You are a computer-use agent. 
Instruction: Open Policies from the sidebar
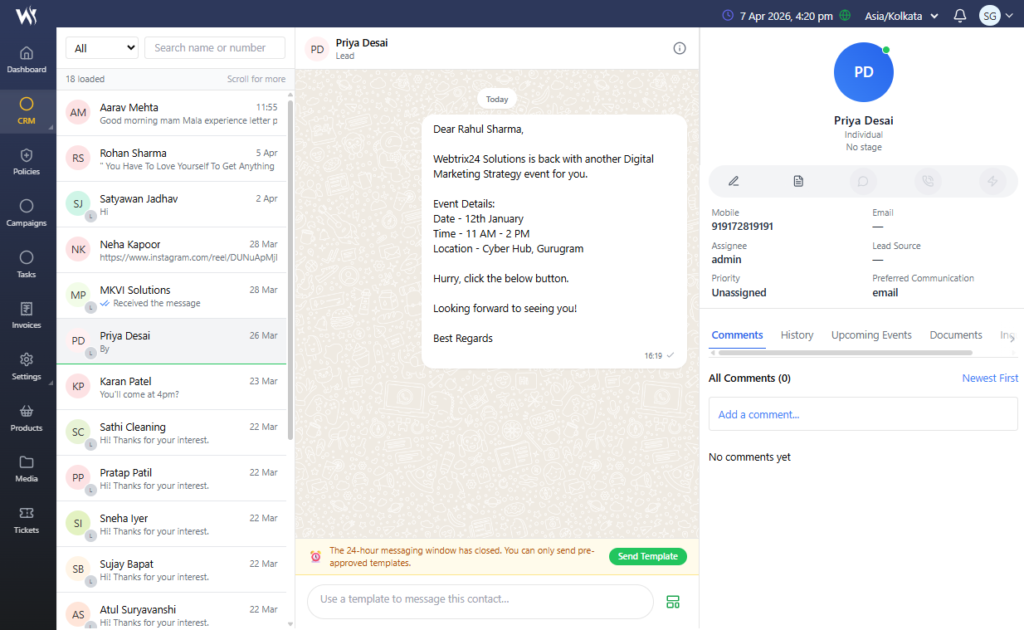click(27, 161)
